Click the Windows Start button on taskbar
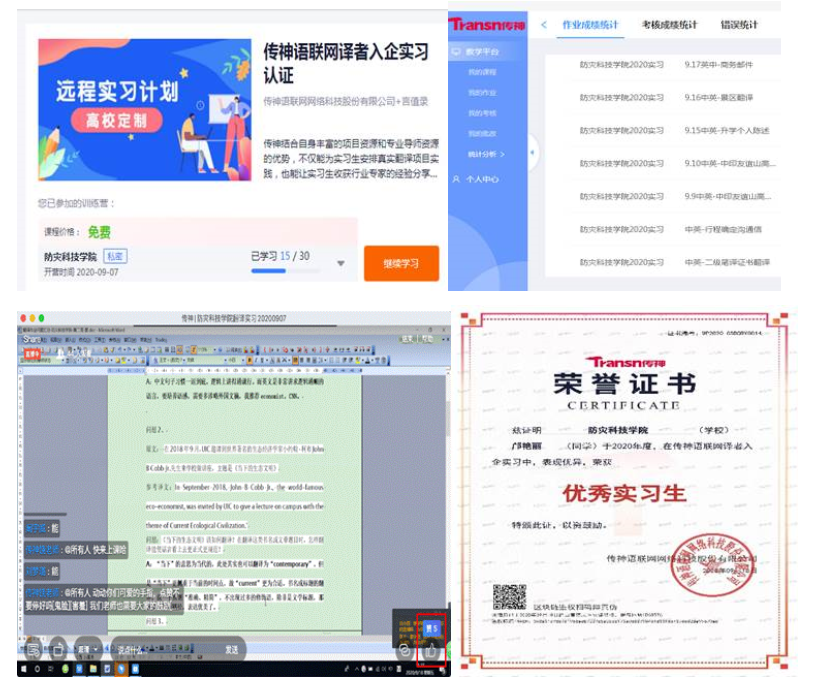 25,669
